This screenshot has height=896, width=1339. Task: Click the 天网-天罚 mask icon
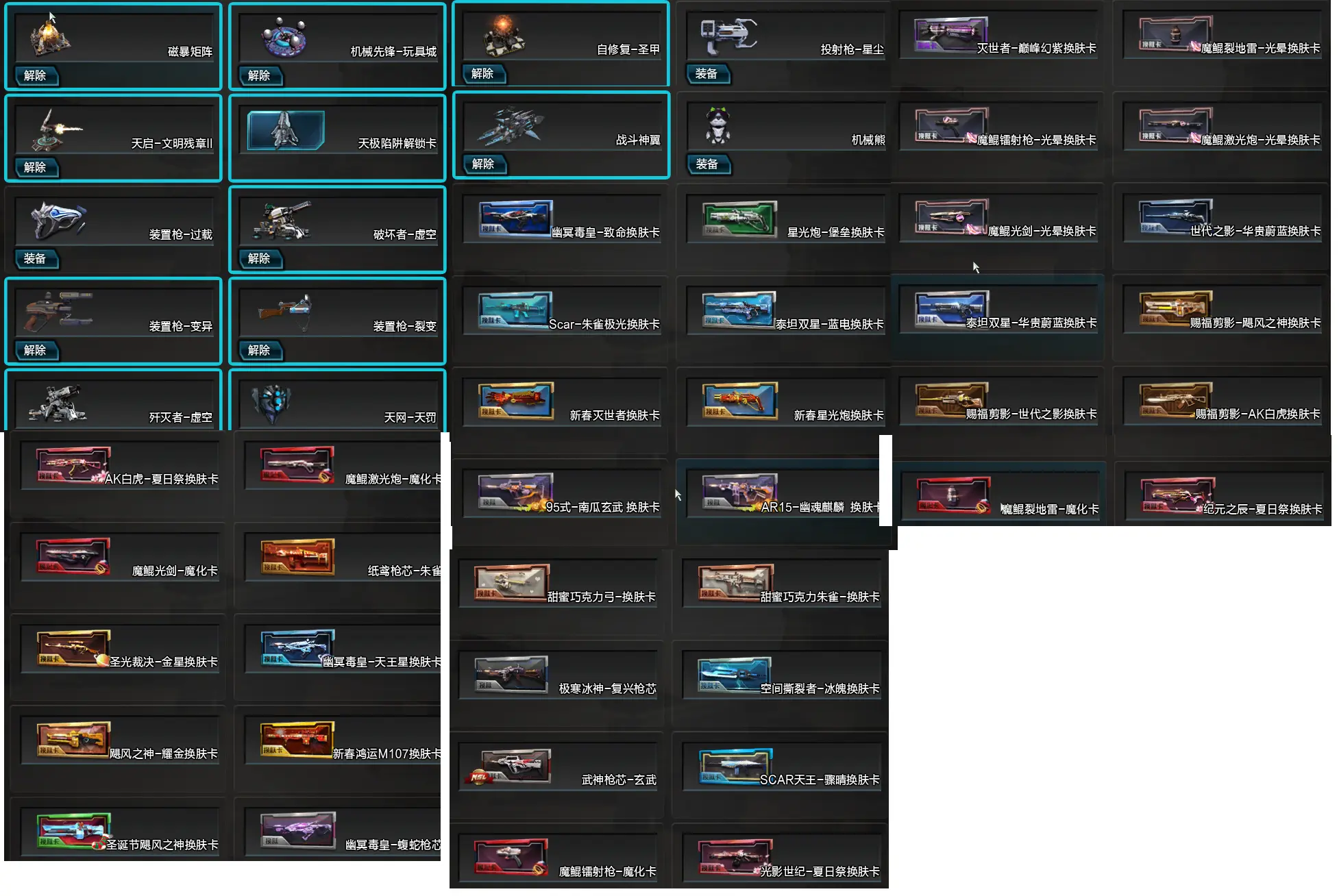[272, 402]
